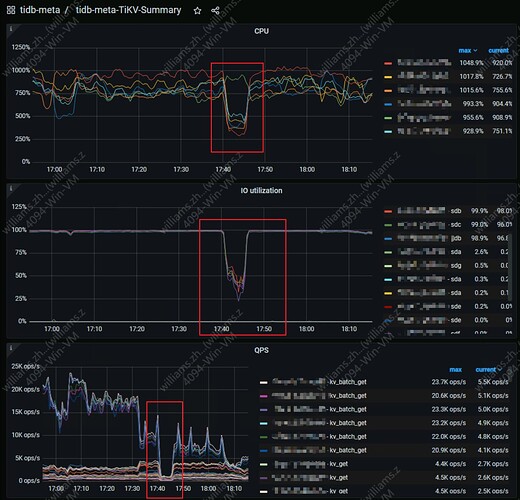Open the IO utilization panel title menu
This screenshot has width=520, height=500.
[x=261, y=191]
